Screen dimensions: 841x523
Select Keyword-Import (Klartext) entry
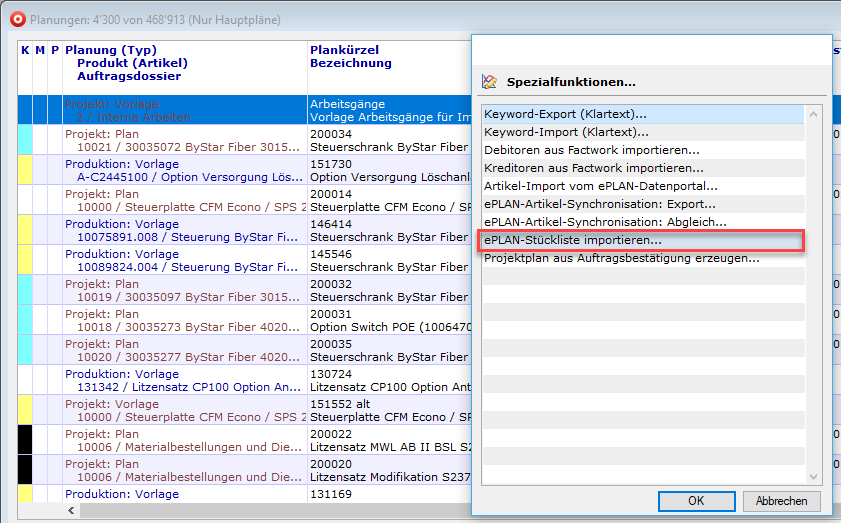pos(565,132)
